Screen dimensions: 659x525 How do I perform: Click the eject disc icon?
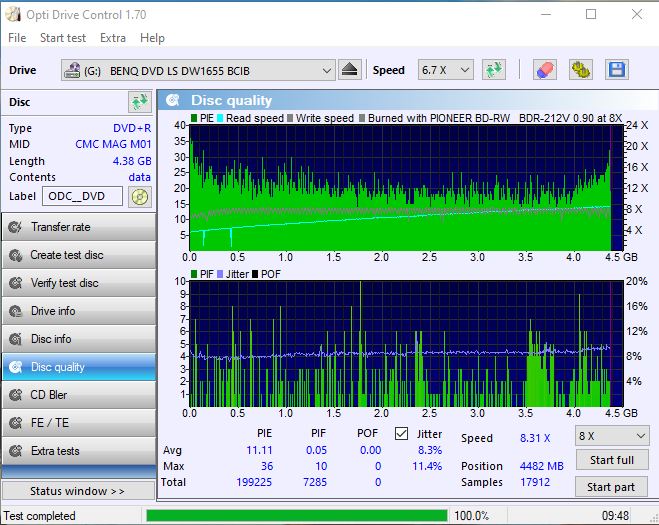point(349,70)
